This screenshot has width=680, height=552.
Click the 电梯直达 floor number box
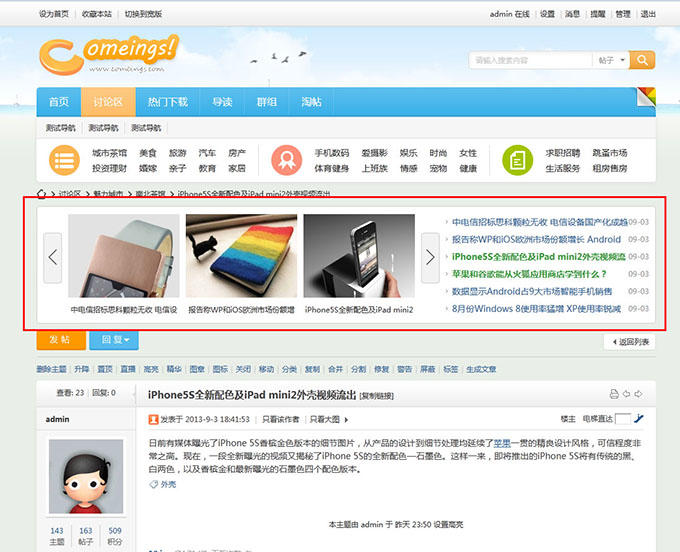coord(623,419)
